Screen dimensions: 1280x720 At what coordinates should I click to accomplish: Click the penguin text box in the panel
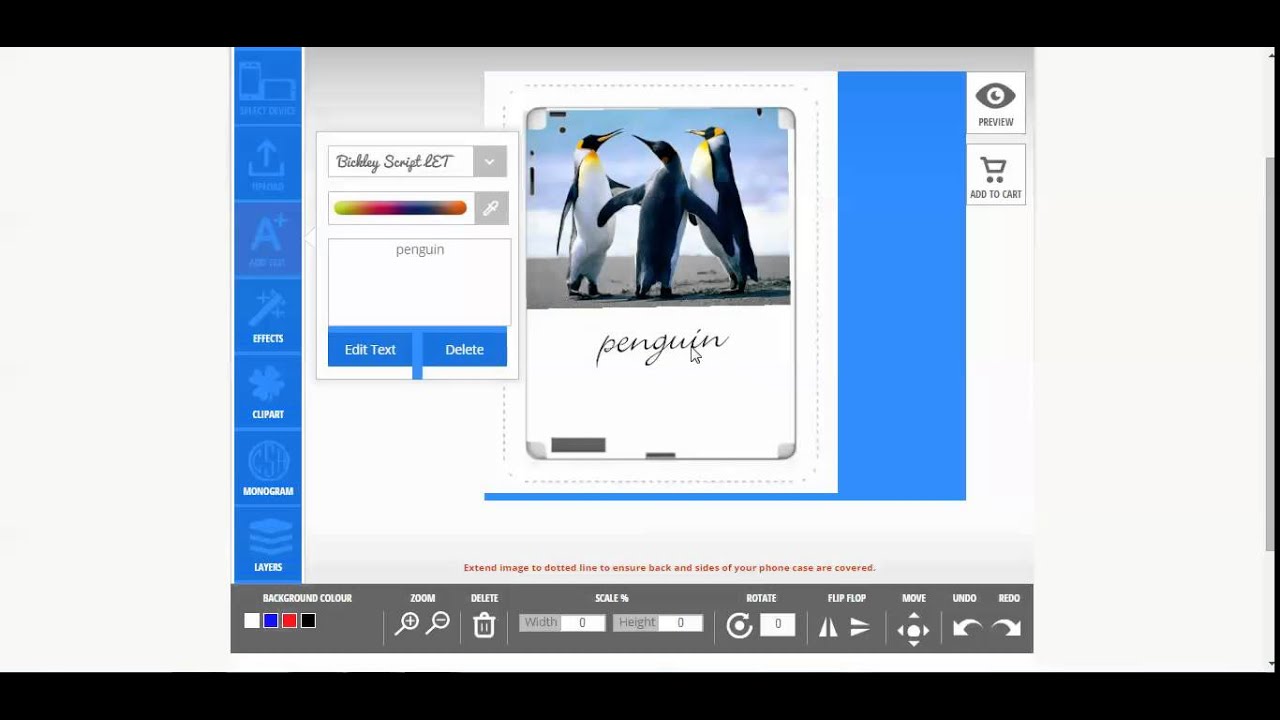[x=419, y=282]
